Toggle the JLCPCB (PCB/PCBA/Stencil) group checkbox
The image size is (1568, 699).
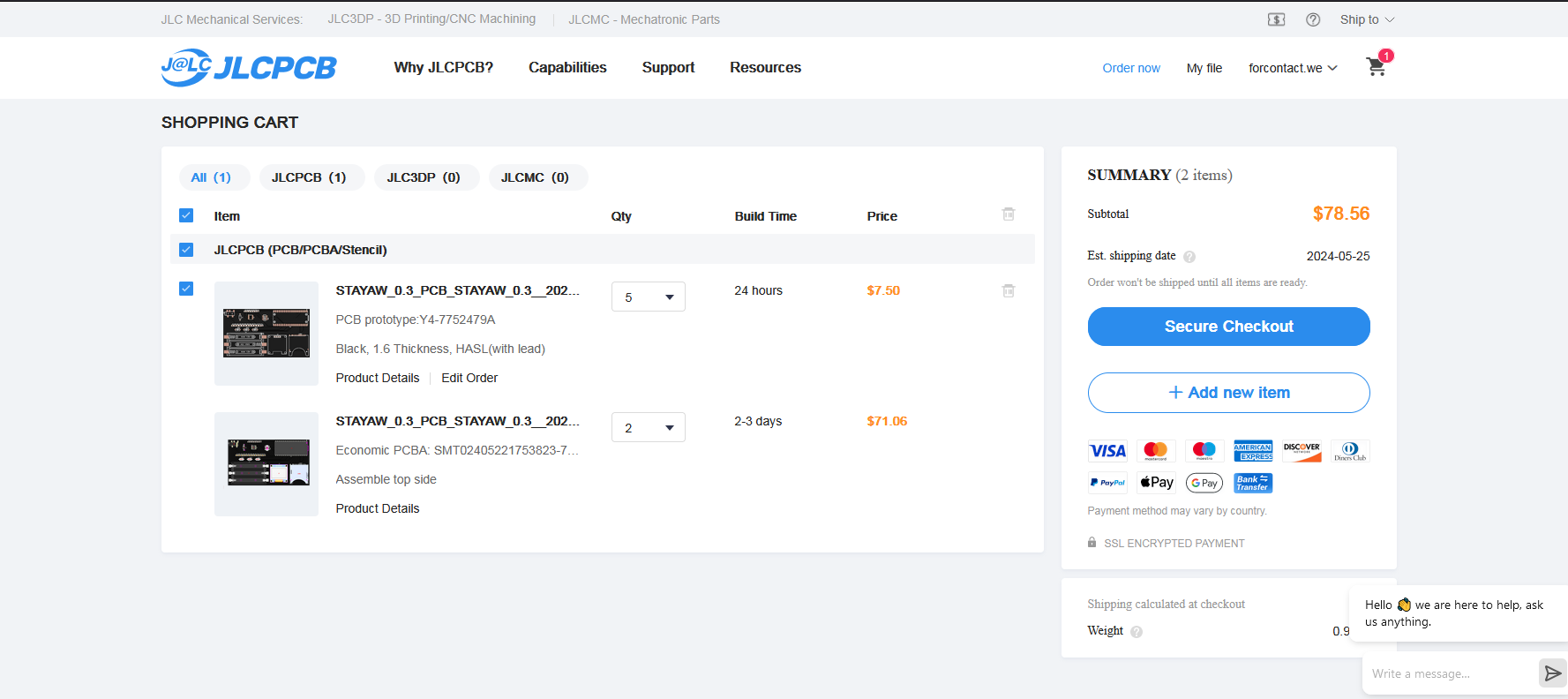coord(186,250)
